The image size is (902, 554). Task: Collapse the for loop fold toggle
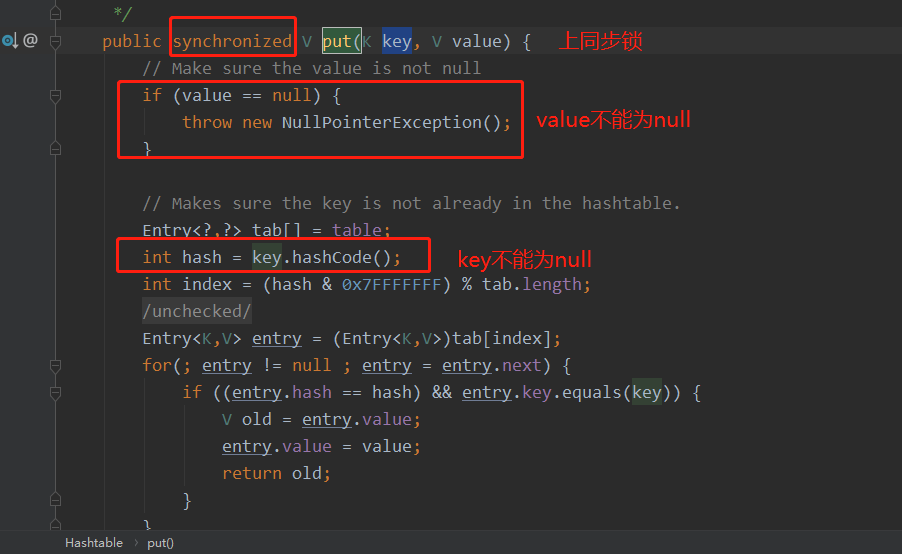55,366
